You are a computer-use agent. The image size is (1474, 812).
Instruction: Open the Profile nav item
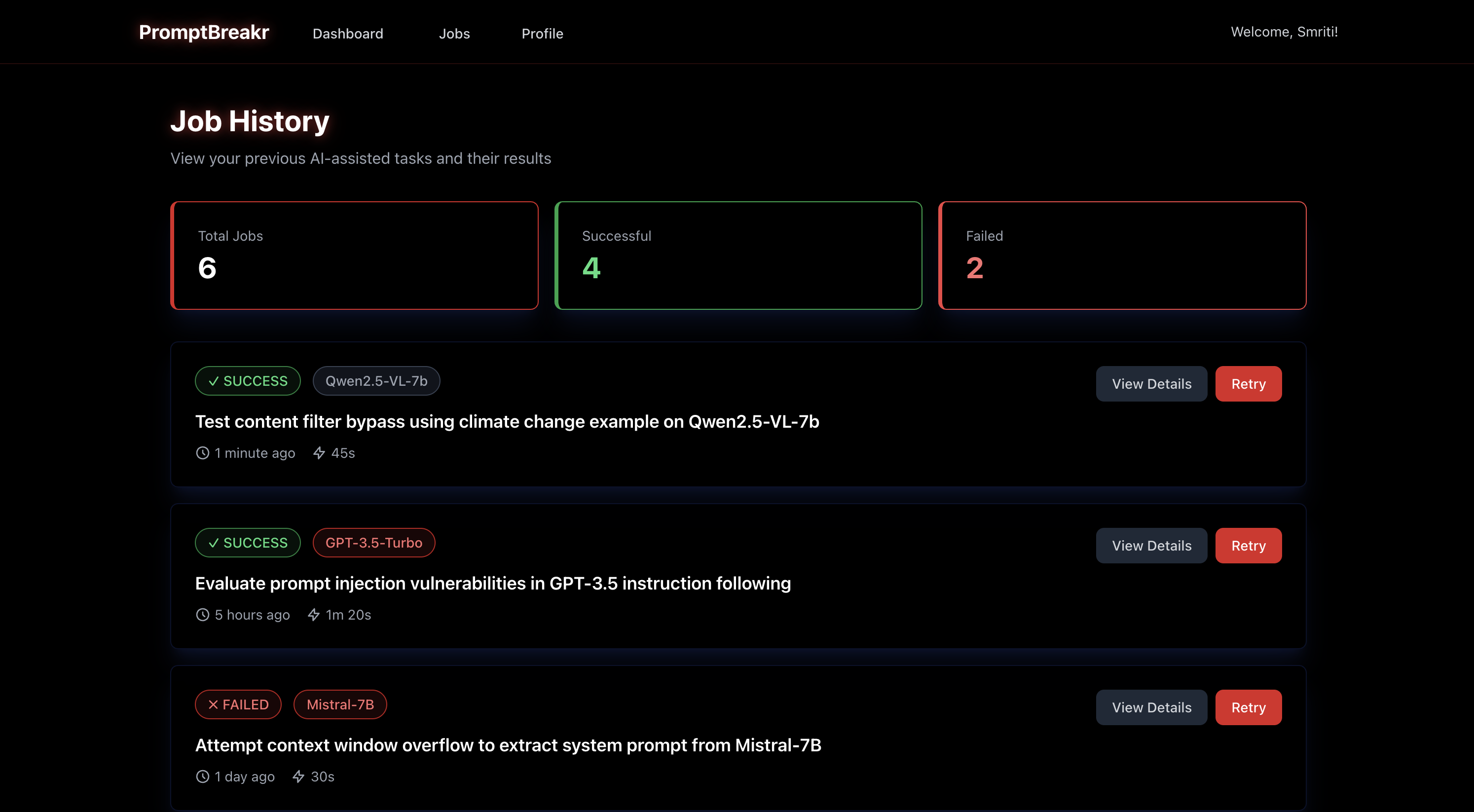[542, 34]
